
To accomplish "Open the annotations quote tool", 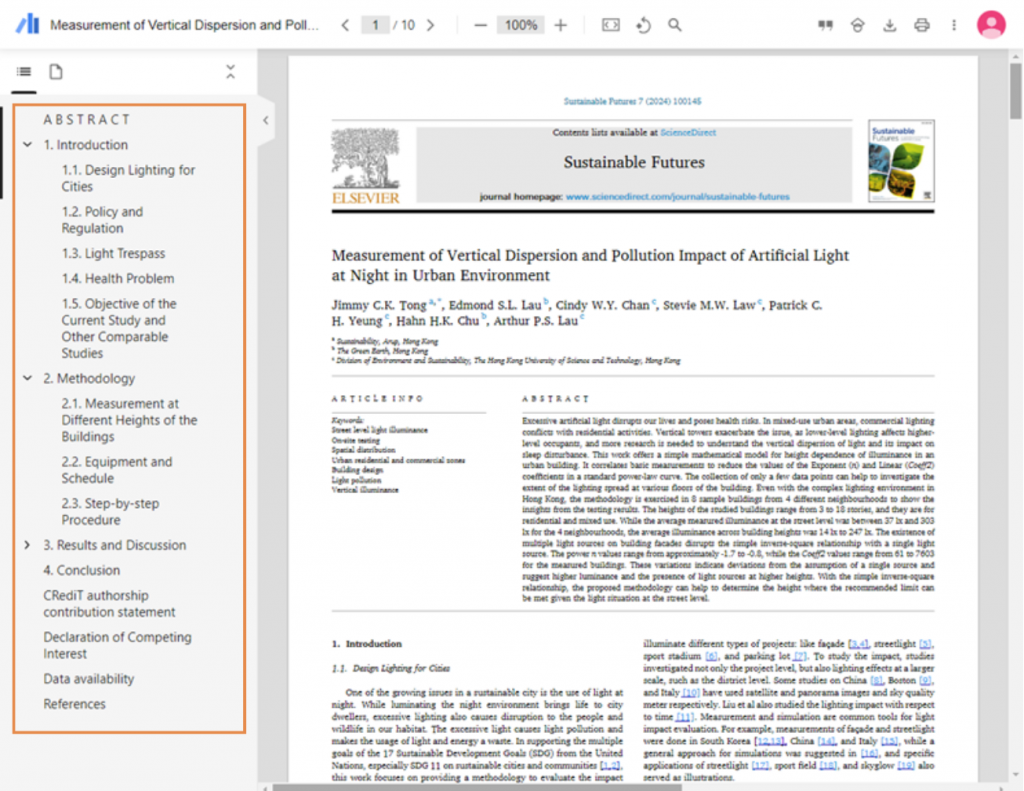I will tap(825, 25).
